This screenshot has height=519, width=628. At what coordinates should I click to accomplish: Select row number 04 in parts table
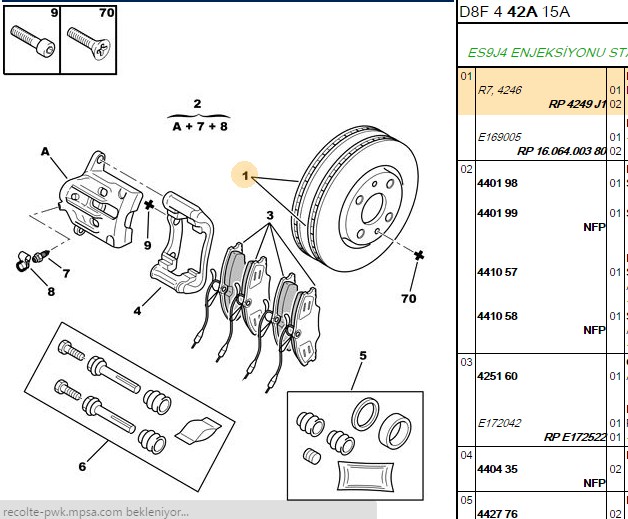[x=466, y=455]
